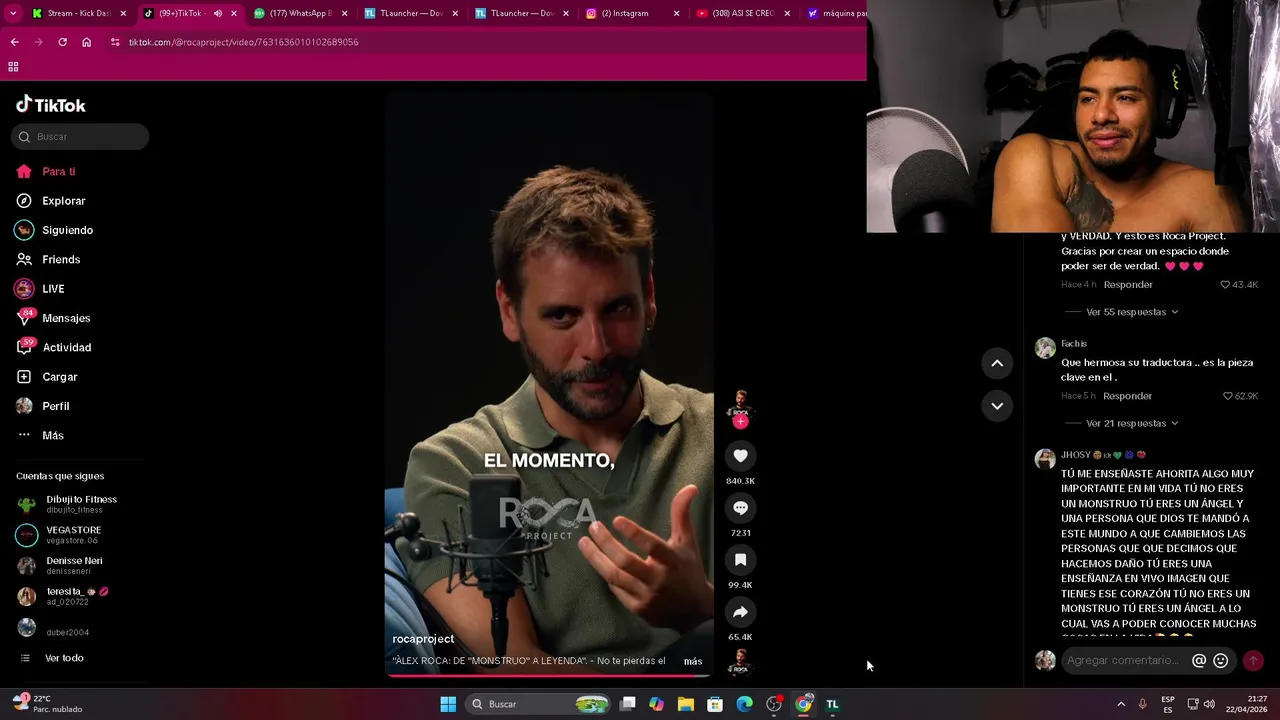This screenshot has width=1280, height=720.
Task: Open the Más menu in sidebar
Action: pyautogui.click(x=40, y=436)
